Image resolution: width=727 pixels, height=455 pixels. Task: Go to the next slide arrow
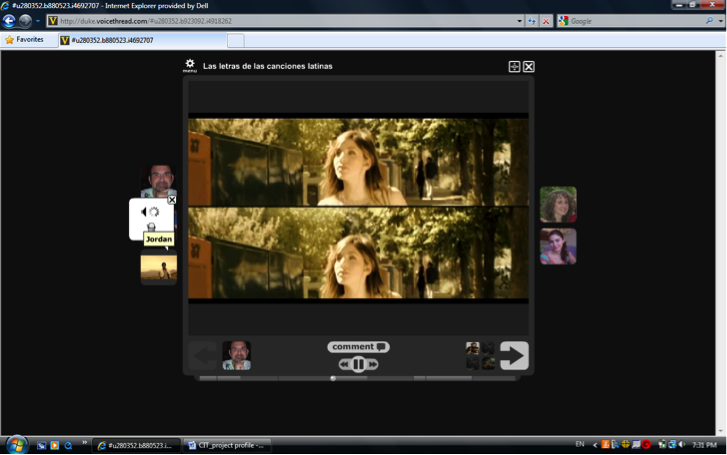click(514, 355)
